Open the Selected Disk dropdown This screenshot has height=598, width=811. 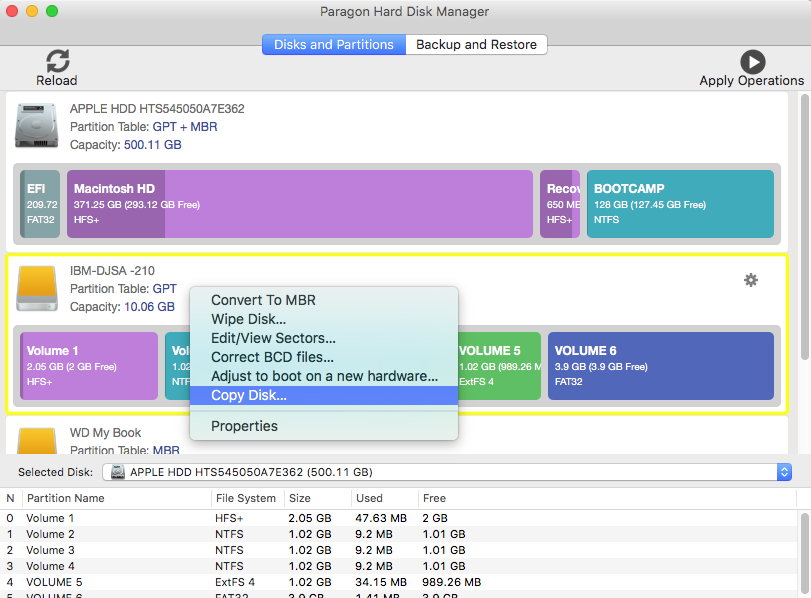click(447, 472)
